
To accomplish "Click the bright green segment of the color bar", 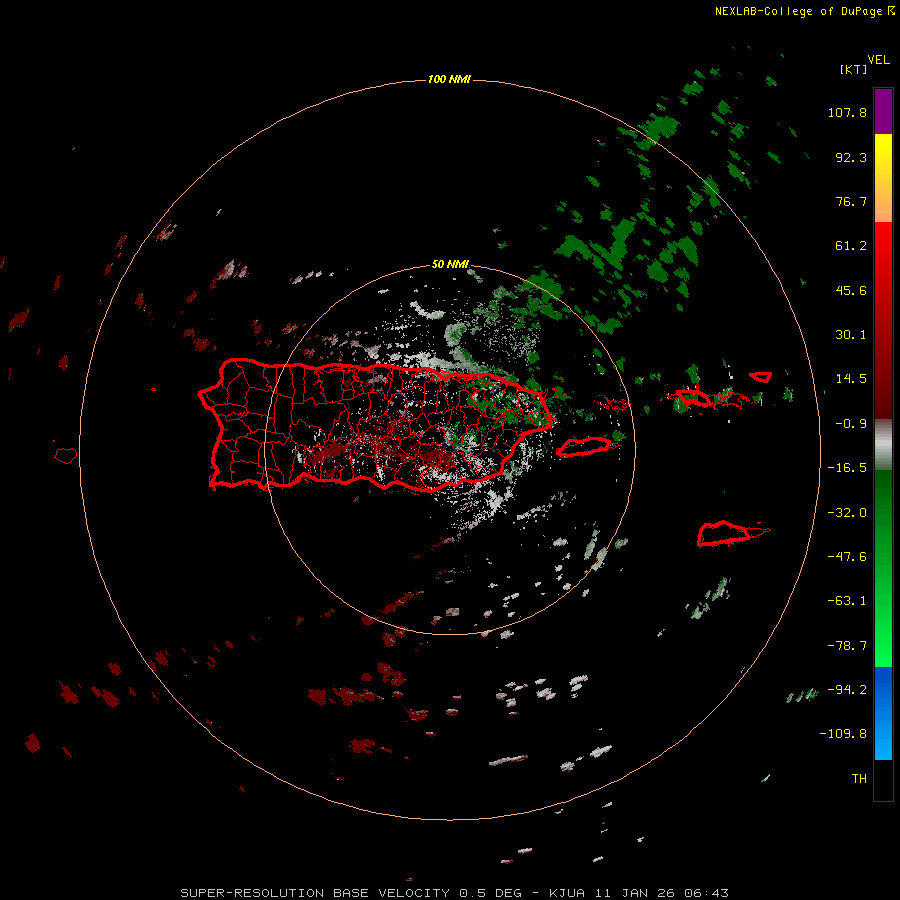I will click(x=883, y=620).
